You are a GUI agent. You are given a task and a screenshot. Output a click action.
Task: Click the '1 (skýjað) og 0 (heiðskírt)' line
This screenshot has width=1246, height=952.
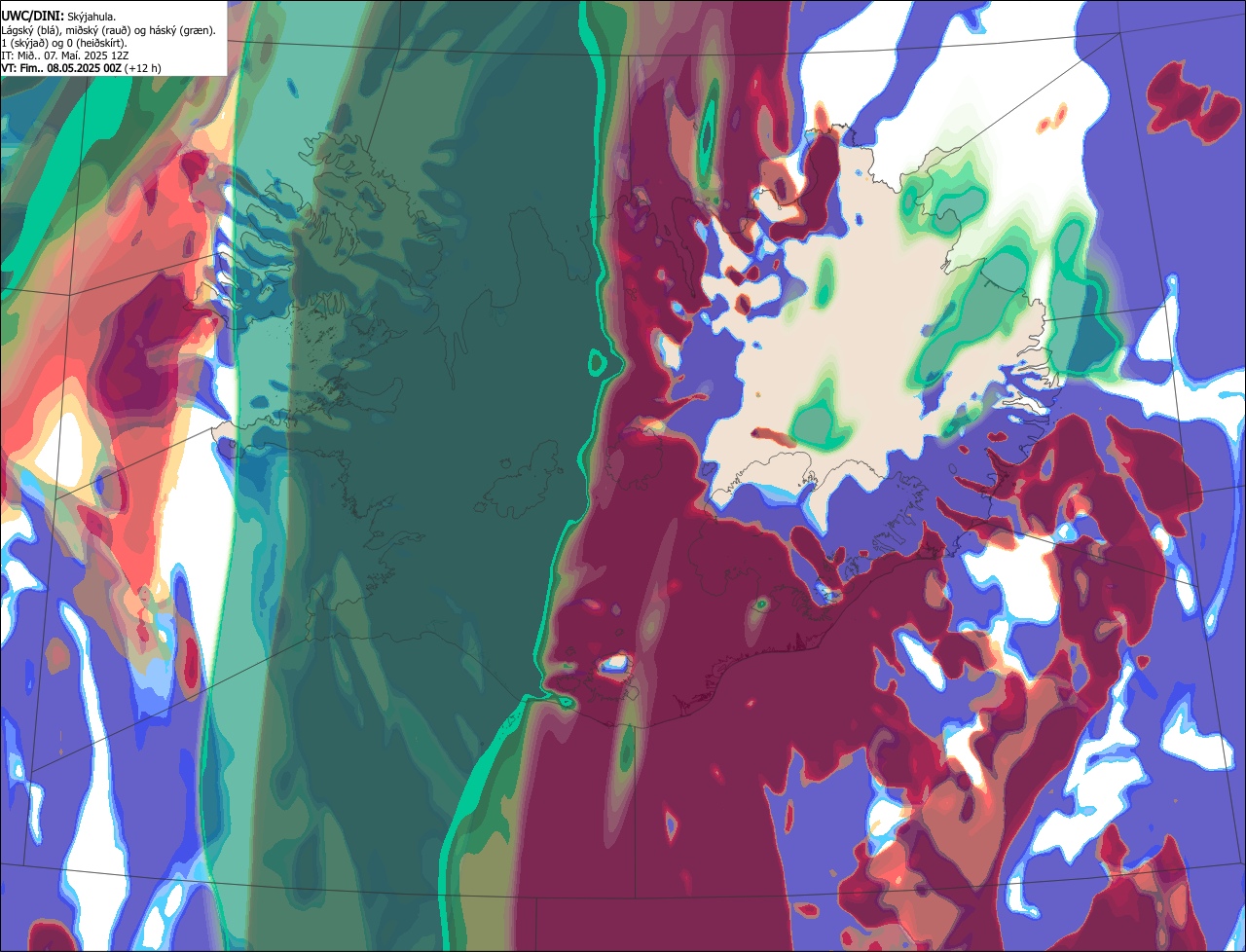point(63,43)
